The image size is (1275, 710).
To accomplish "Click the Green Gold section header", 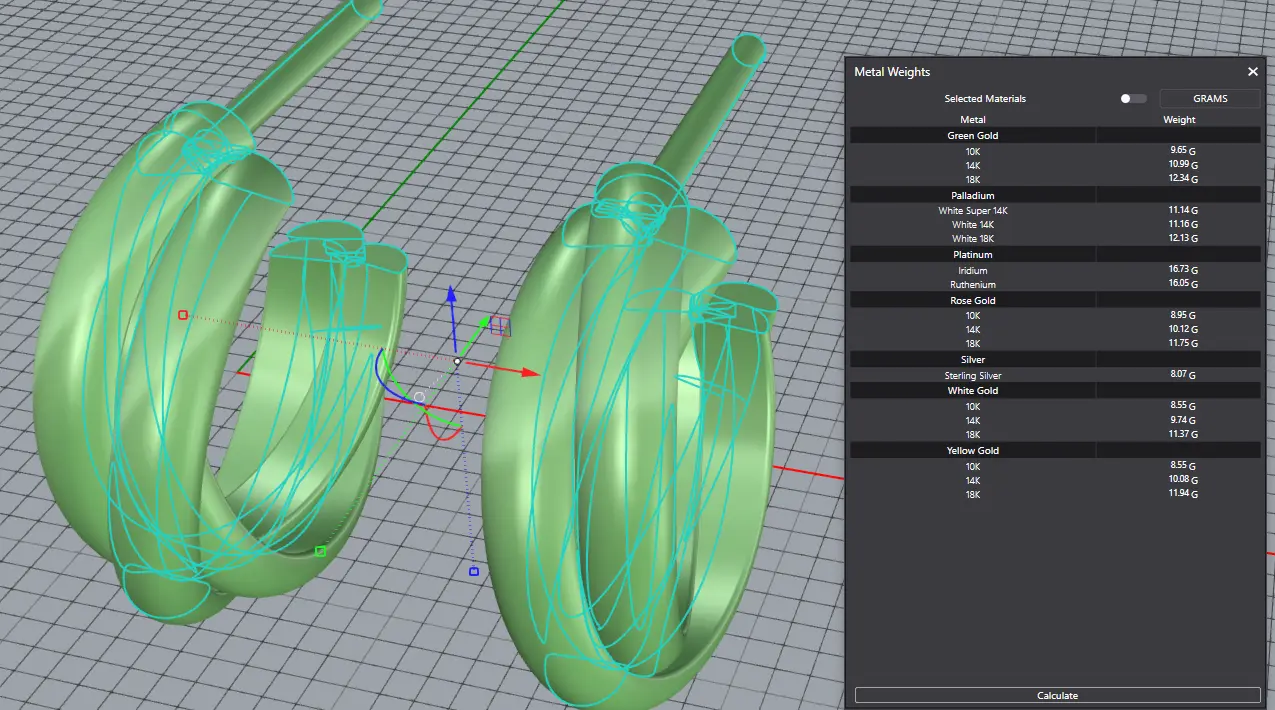I will coord(972,135).
